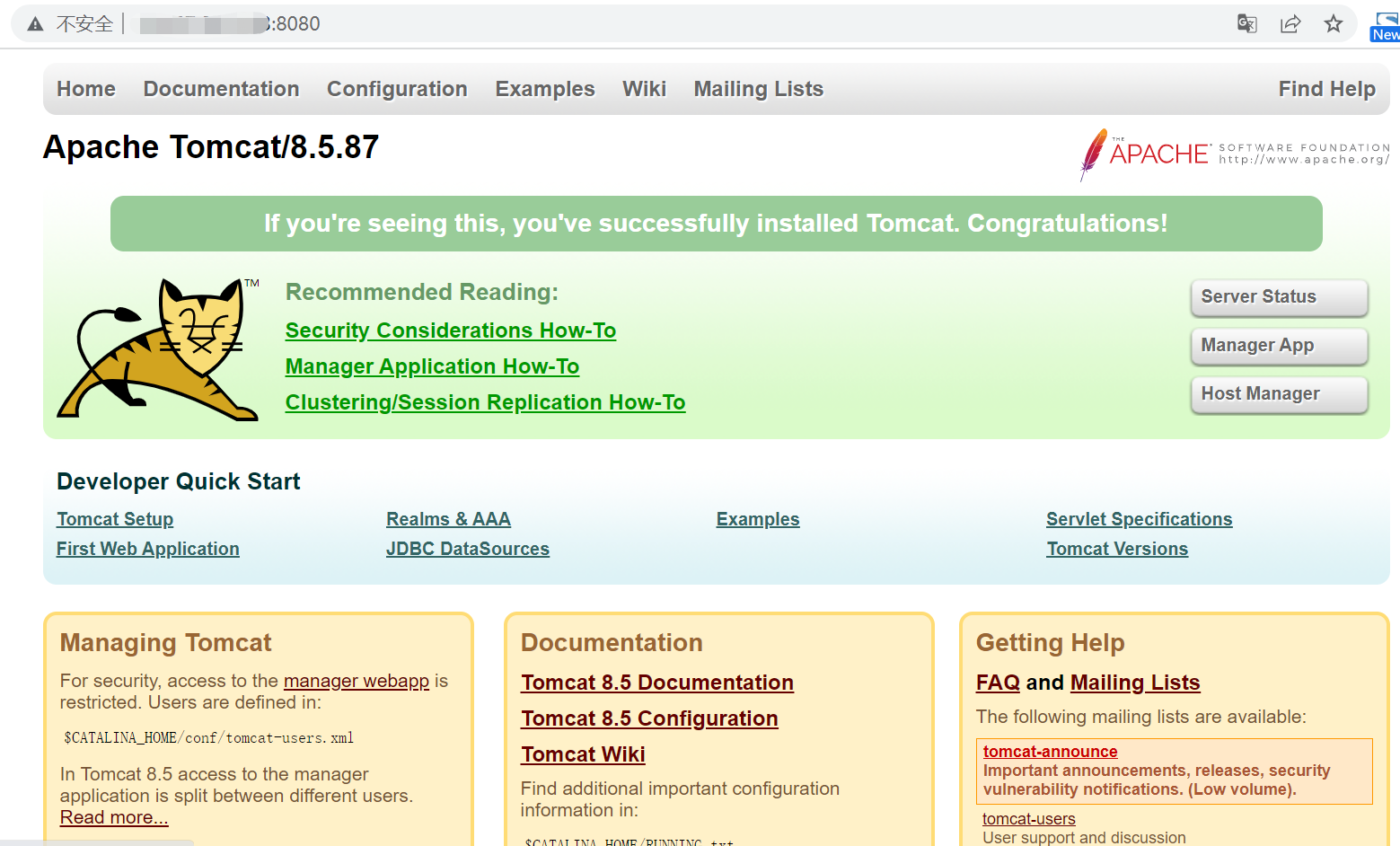Open the Home navigation item
Image resolution: width=1400 pixels, height=846 pixels.
[86, 89]
